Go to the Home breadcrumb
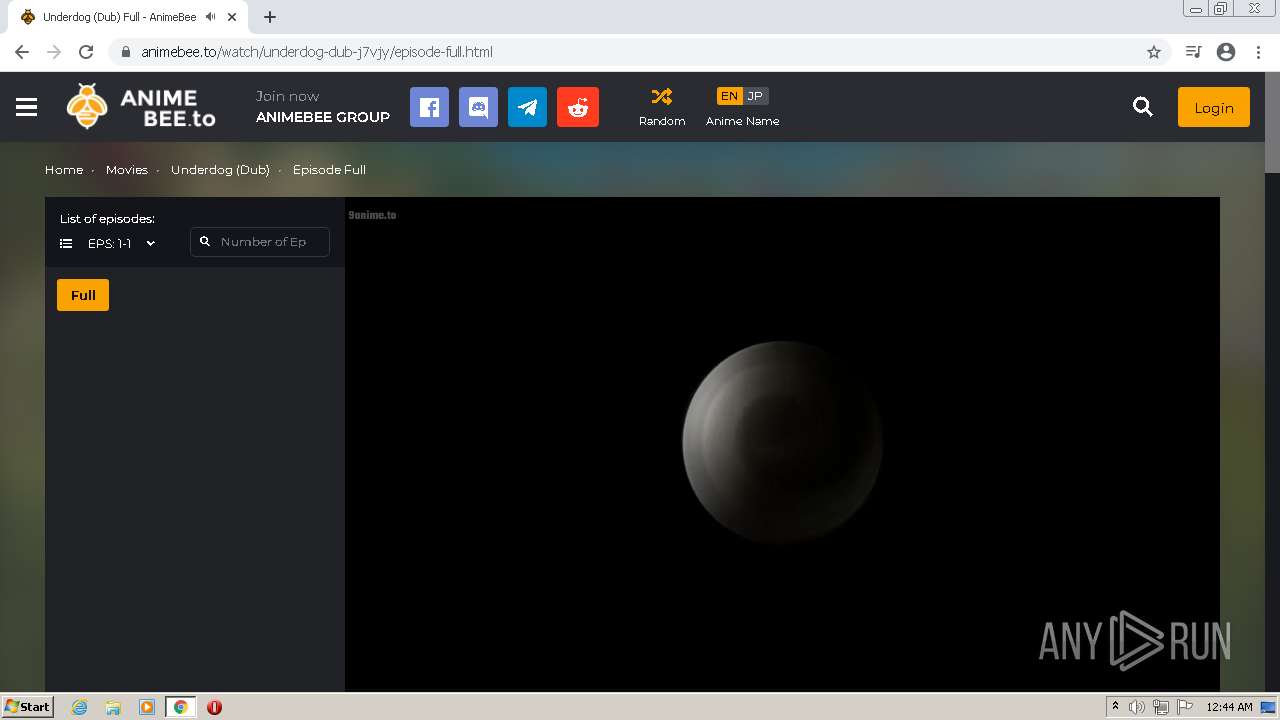The height and width of the screenshot is (720, 1280). point(64,170)
